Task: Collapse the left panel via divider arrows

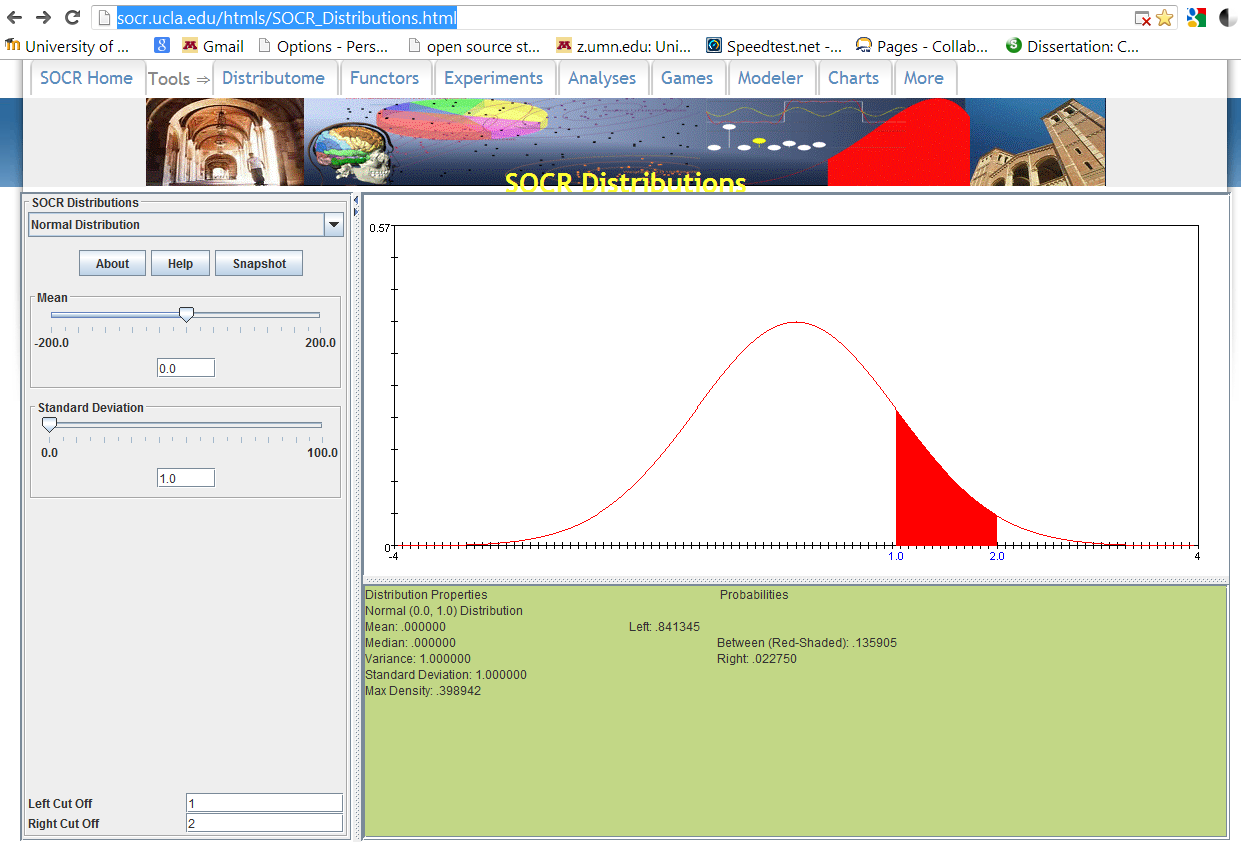Action: click(356, 201)
